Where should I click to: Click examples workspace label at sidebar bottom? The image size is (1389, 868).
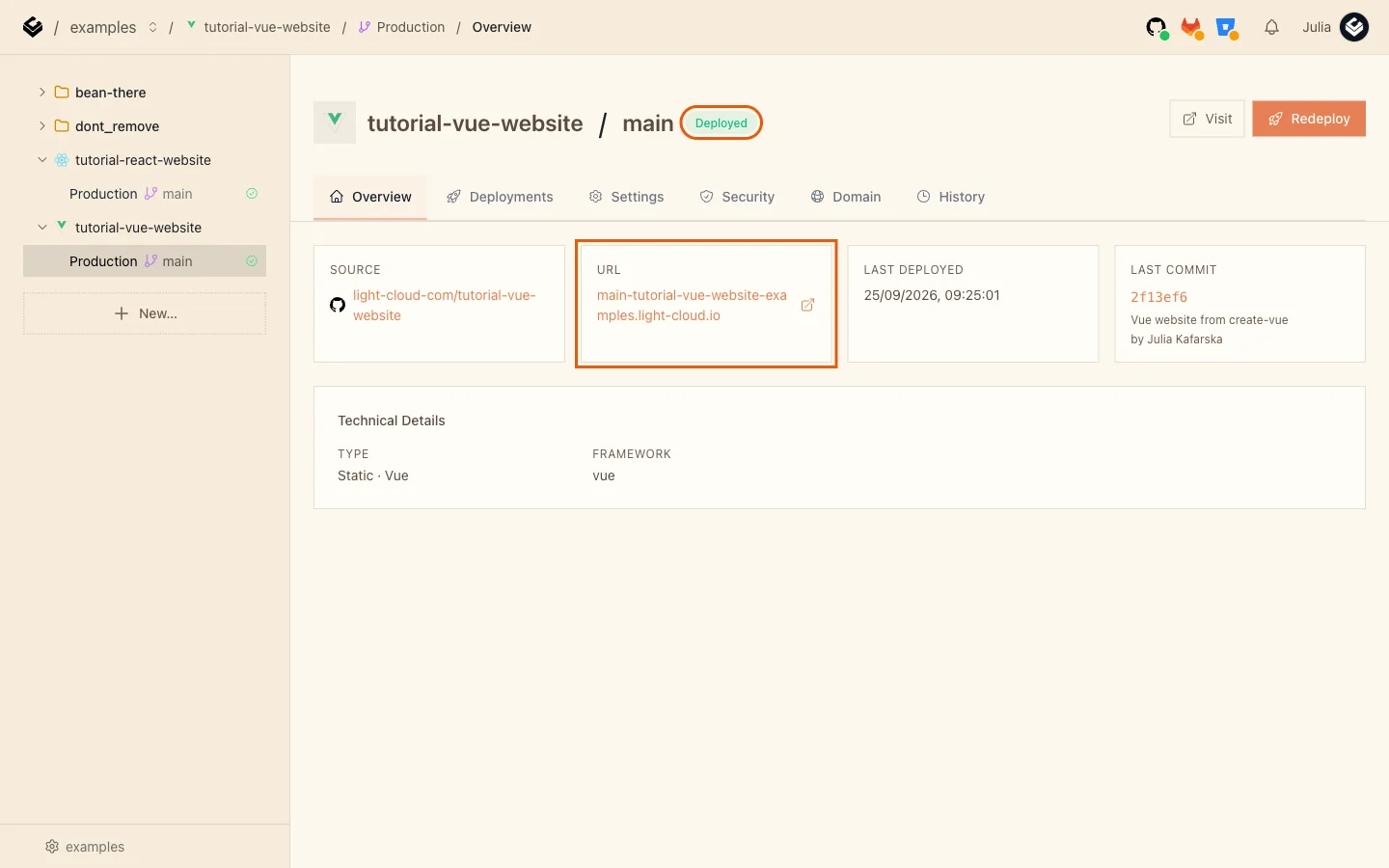click(95, 847)
